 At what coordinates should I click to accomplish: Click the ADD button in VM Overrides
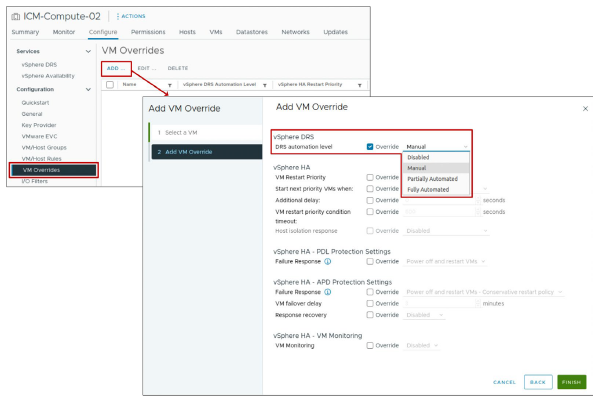point(116,68)
